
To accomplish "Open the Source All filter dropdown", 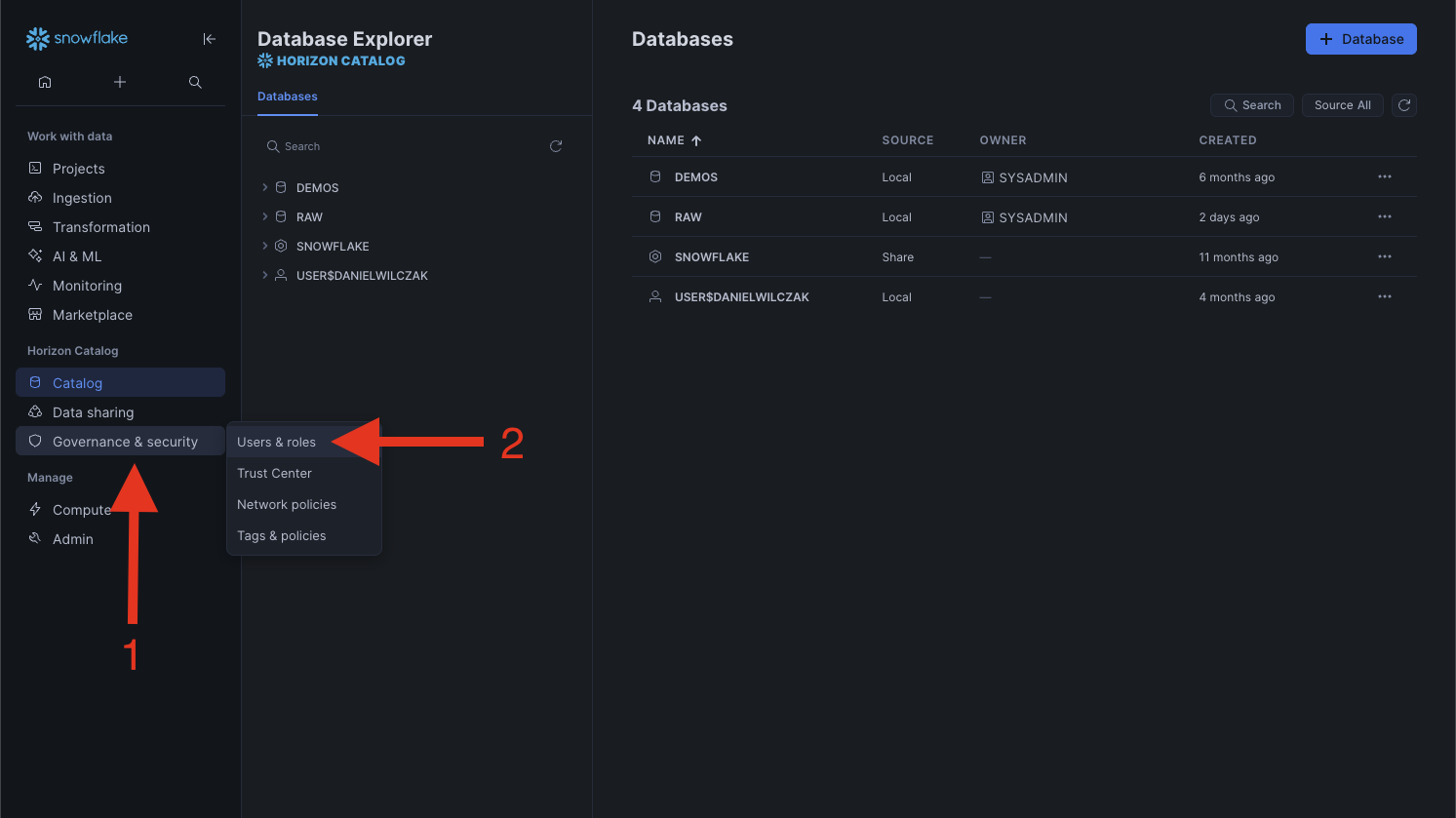I will point(1342,105).
